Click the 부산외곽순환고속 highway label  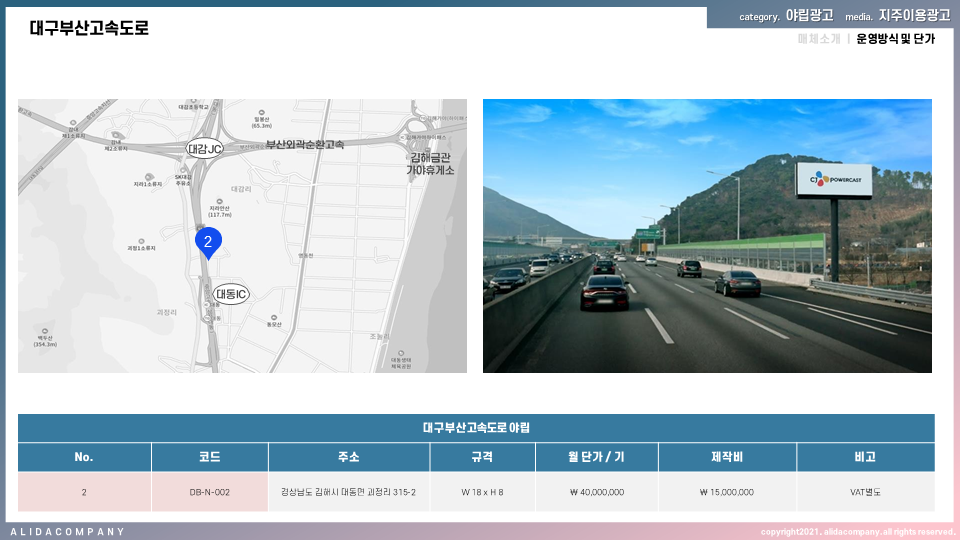[x=305, y=145]
